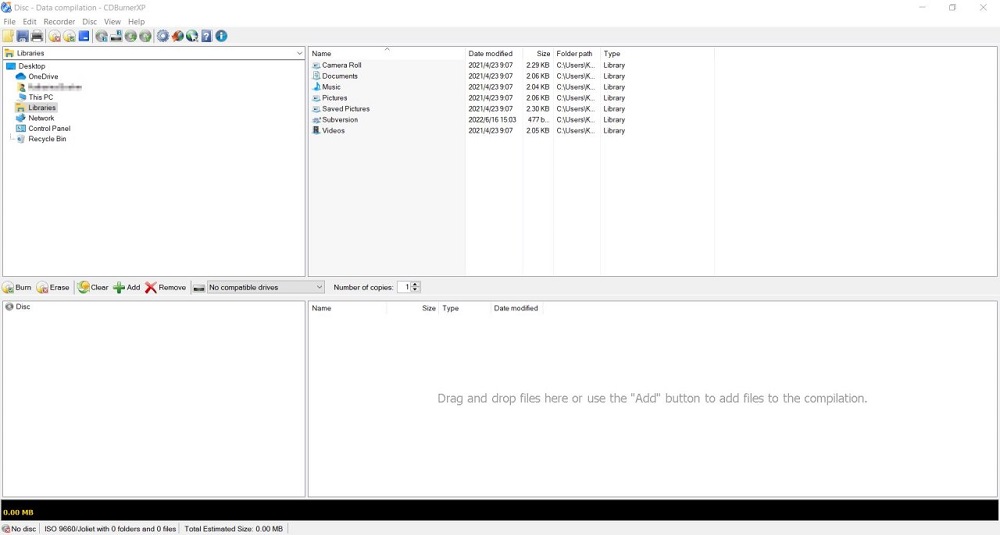Open the View menu

[112, 22]
